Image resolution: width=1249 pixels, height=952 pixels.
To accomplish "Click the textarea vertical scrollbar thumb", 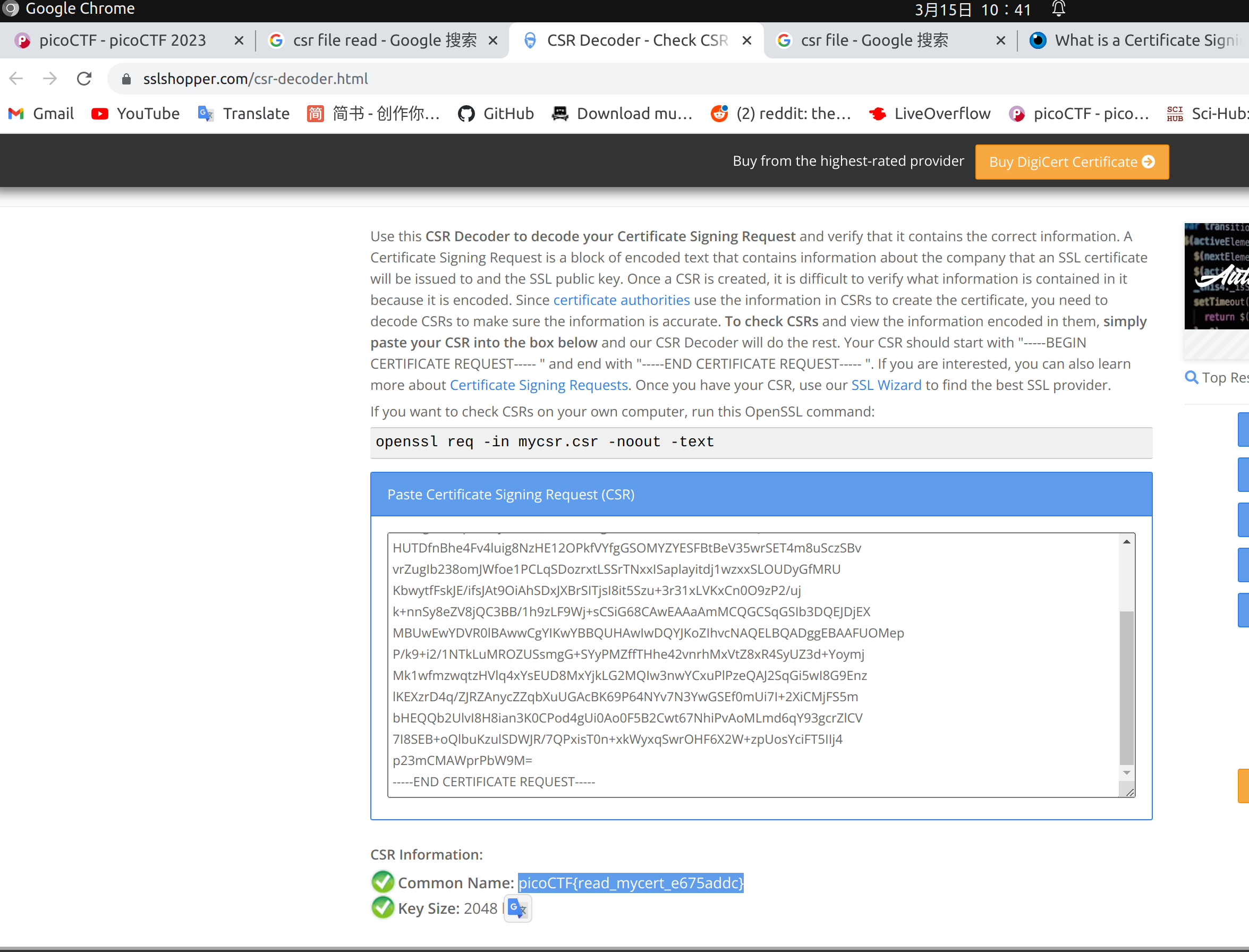I will (1127, 687).
